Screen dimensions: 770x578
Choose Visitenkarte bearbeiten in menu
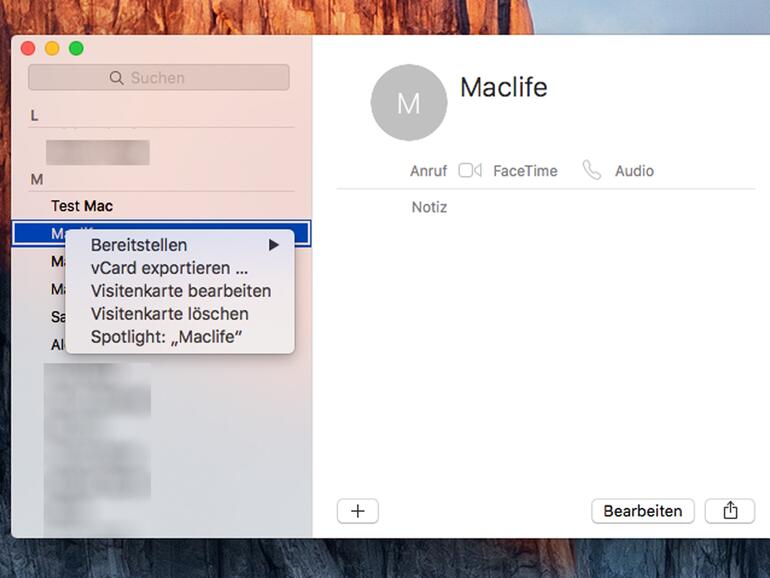pos(180,291)
